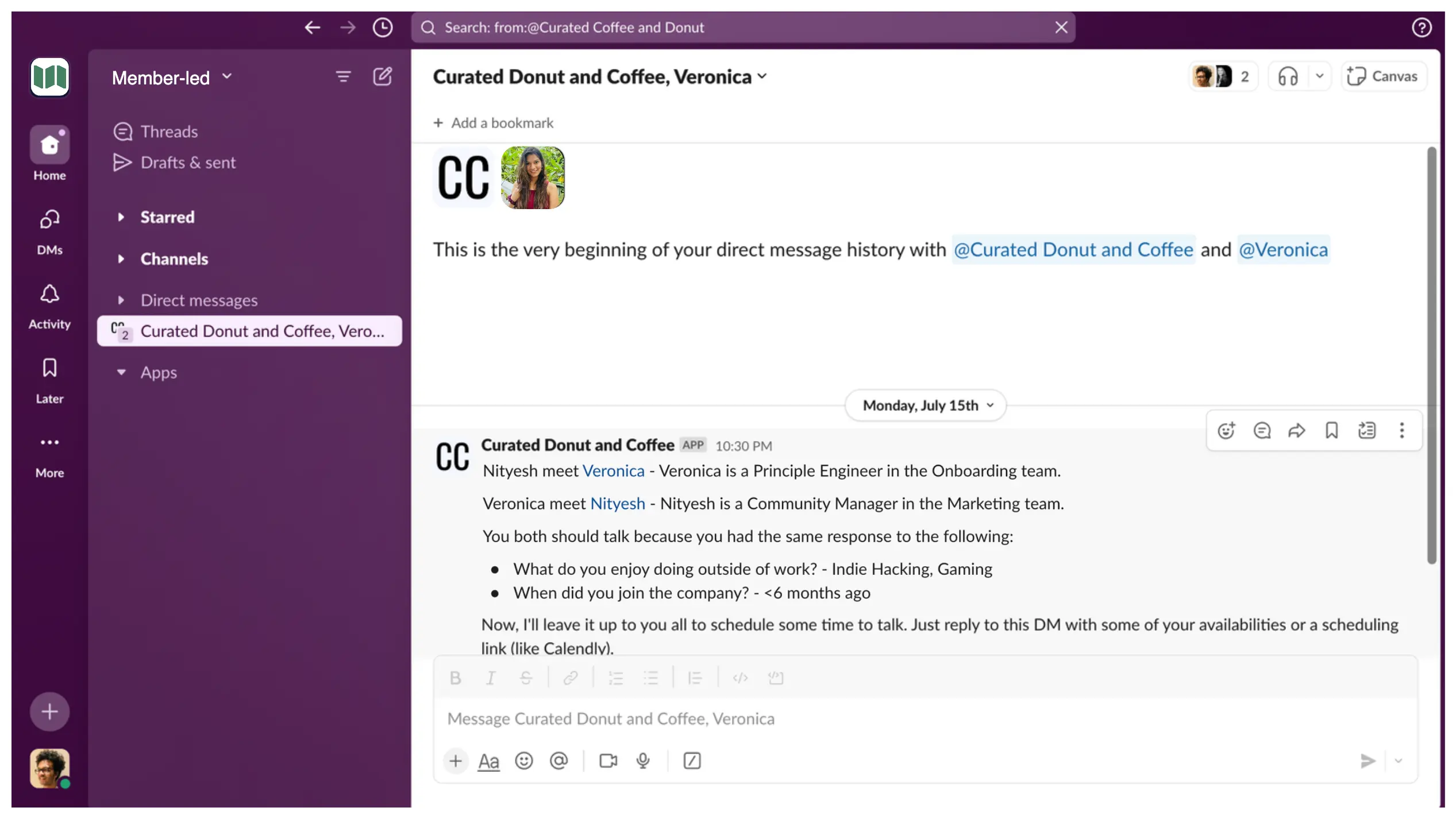
Task: Open the Canvas panel
Action: [x=1384, y=76]
